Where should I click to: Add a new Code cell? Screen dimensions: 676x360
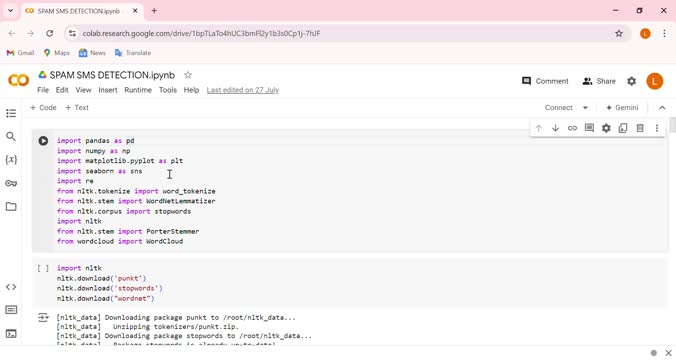pyautogui.click(x=43, y=107)
